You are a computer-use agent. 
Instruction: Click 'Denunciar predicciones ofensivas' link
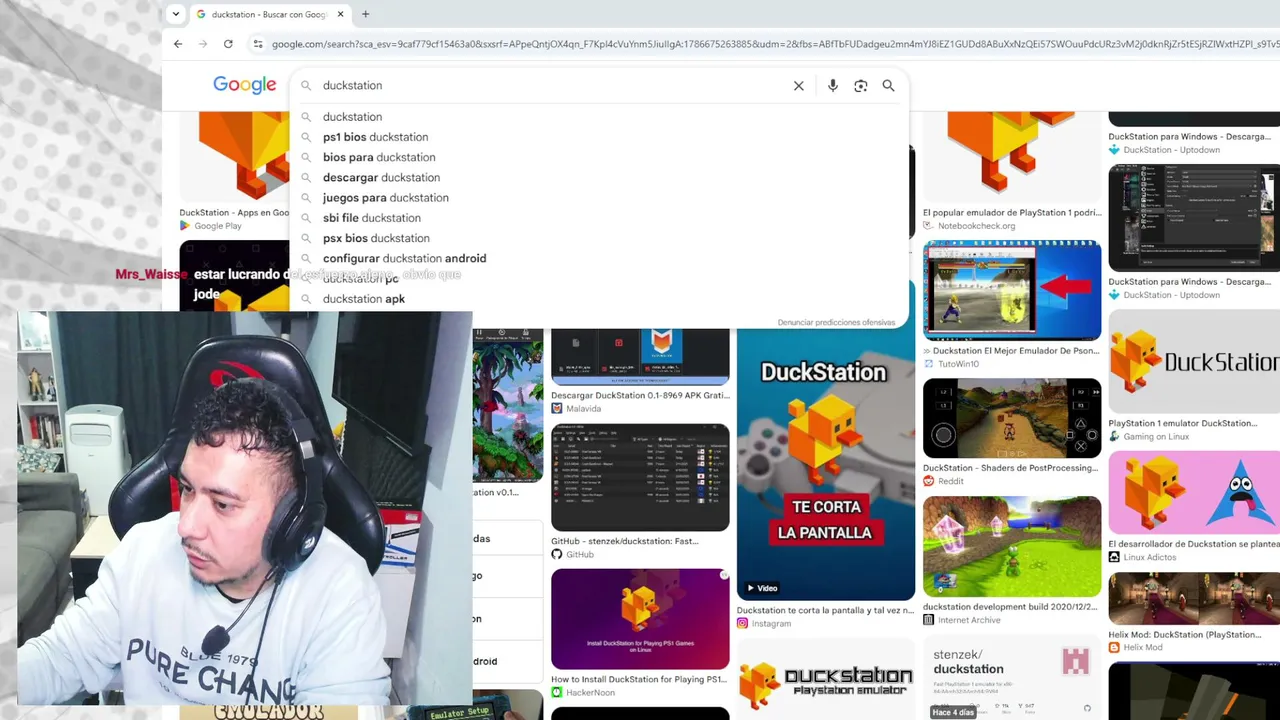tap(836, 322)
